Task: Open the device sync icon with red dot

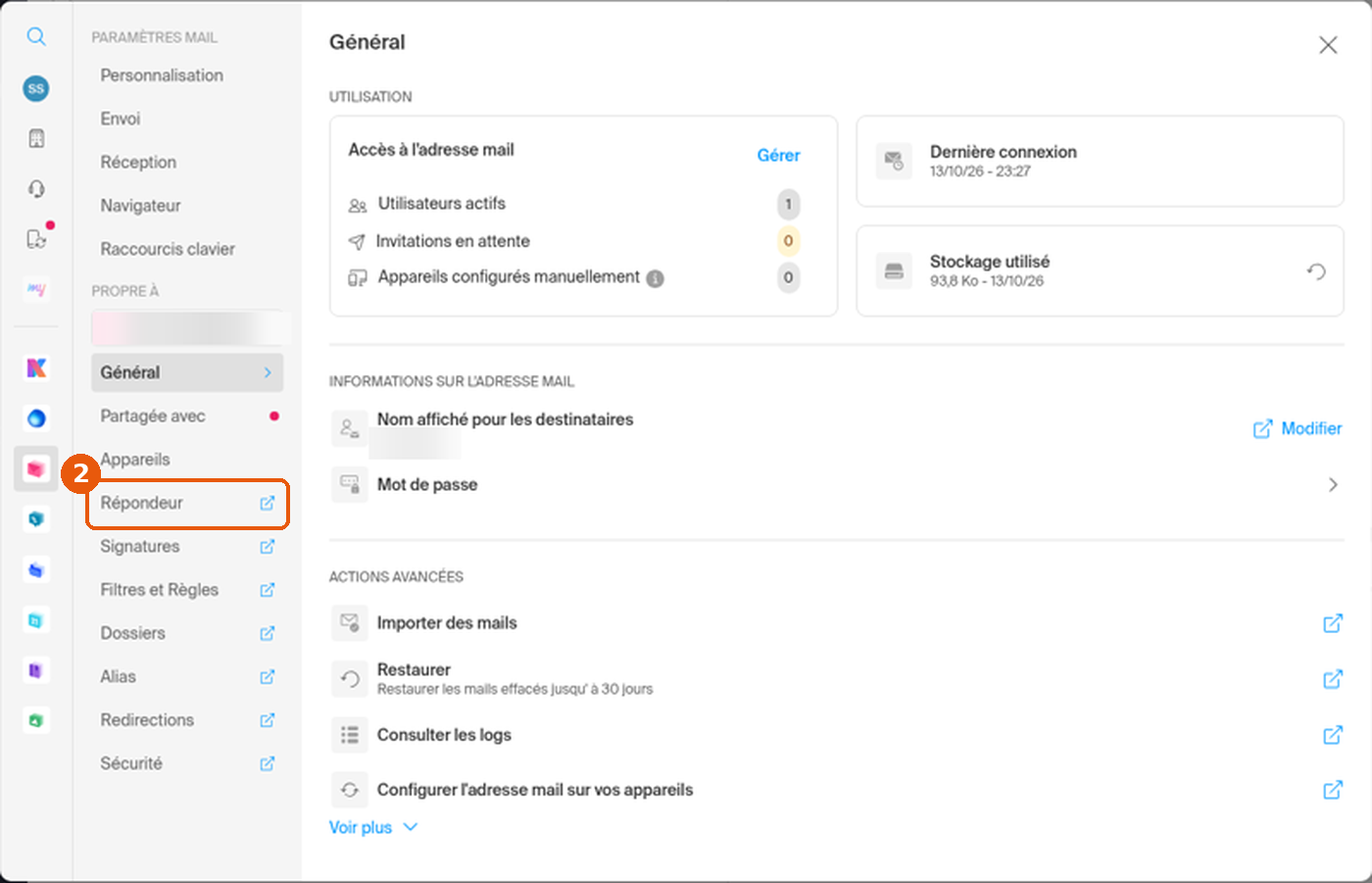Action: (x=37, y=238)
